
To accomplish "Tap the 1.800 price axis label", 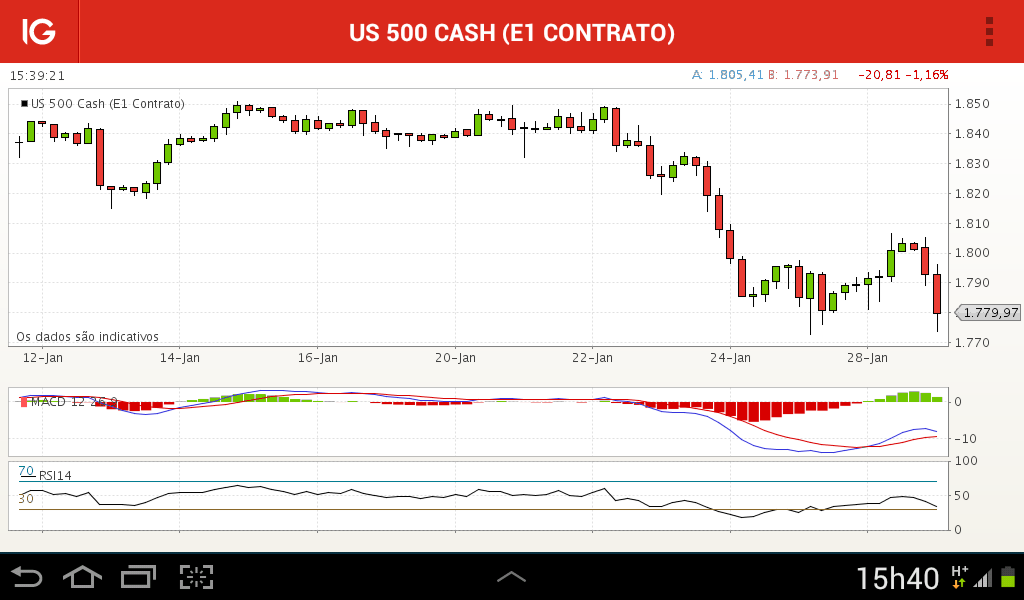I will [972, 253].
